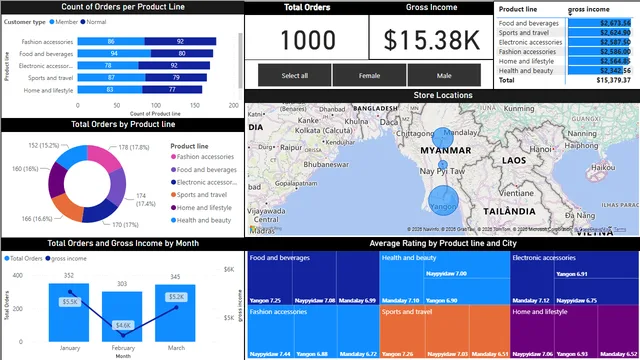This screenshot has width=640, height=360.
Task: Select the February orders column
Action: [122, 317]
